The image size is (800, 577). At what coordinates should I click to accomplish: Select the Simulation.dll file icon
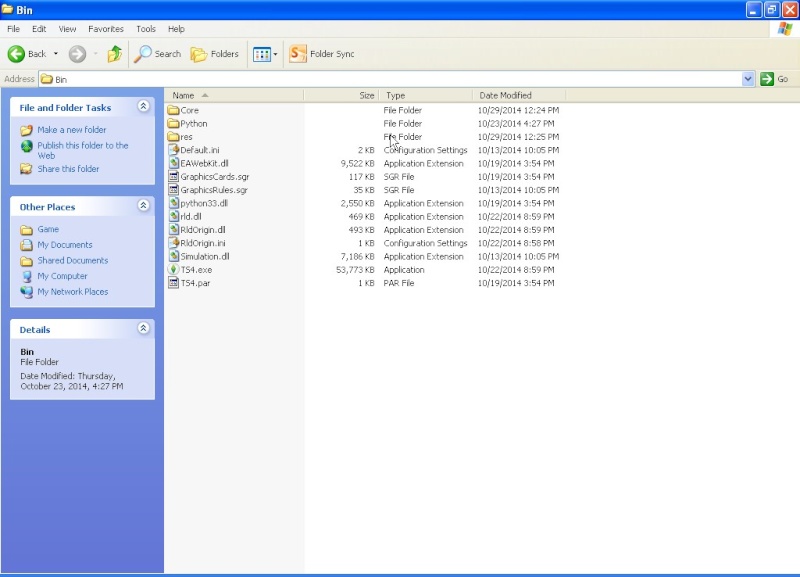[173, 256]
